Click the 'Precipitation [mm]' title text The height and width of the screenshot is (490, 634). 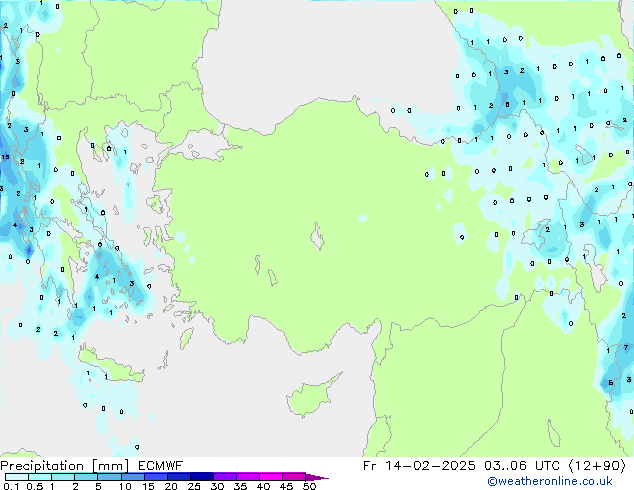(65, 466)
